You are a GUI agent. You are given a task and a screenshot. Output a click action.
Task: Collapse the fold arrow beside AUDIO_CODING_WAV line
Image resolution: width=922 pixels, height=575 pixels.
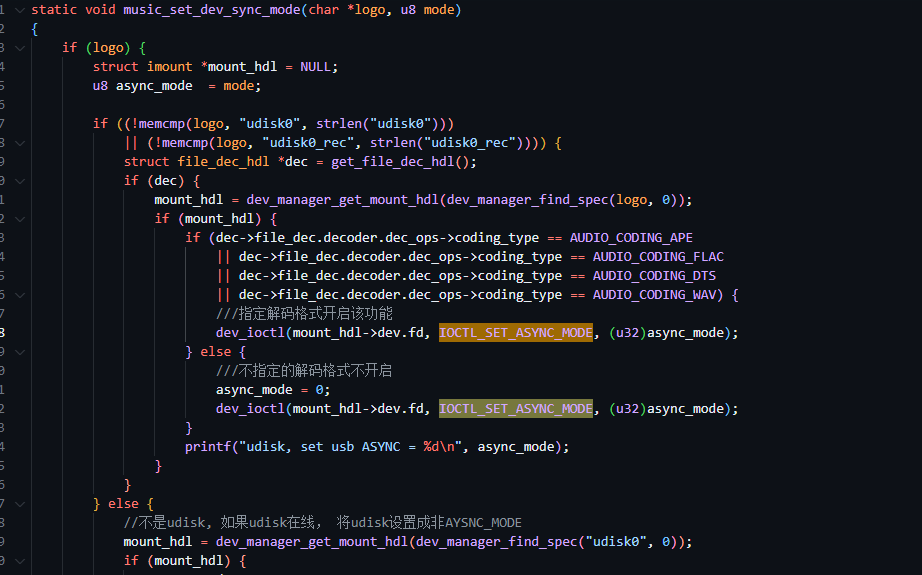pyautogui.click(x=20, y=295)
